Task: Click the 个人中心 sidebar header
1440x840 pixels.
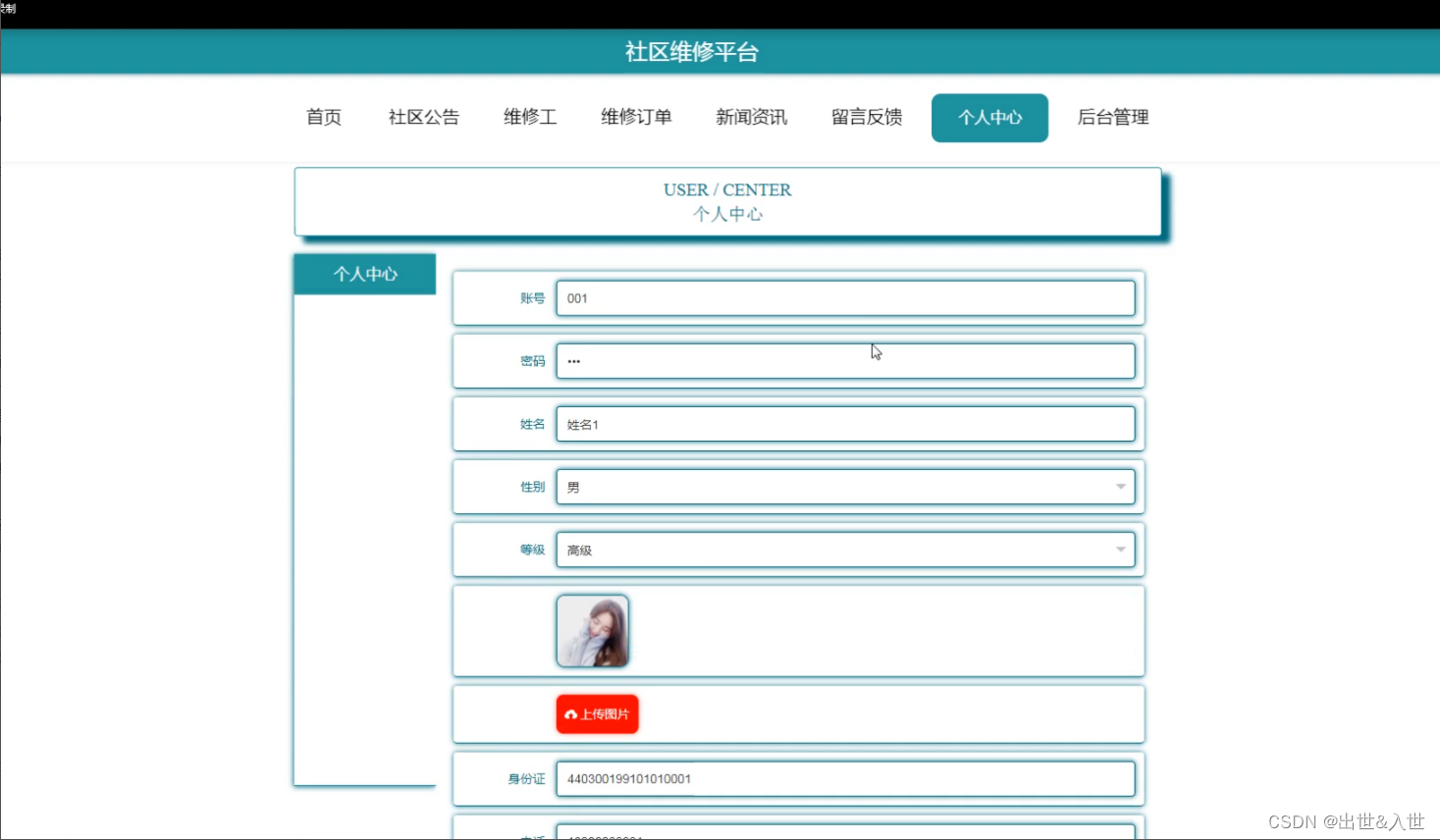Action: [x=364, y=274]
